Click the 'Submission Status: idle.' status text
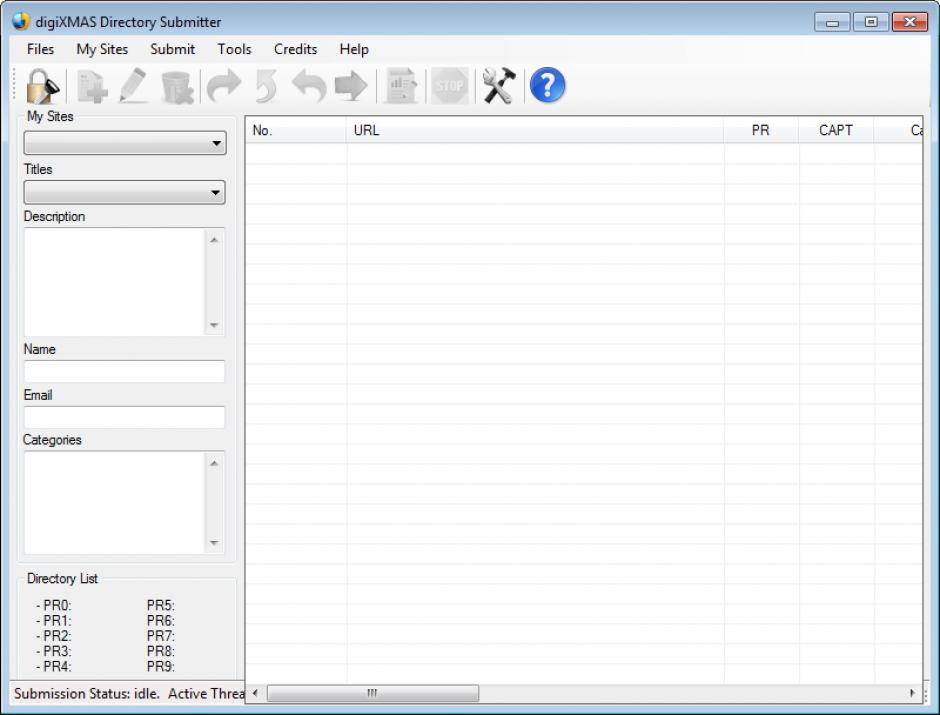940x715 pixels. pyautogui.click(x=87, y=693)
